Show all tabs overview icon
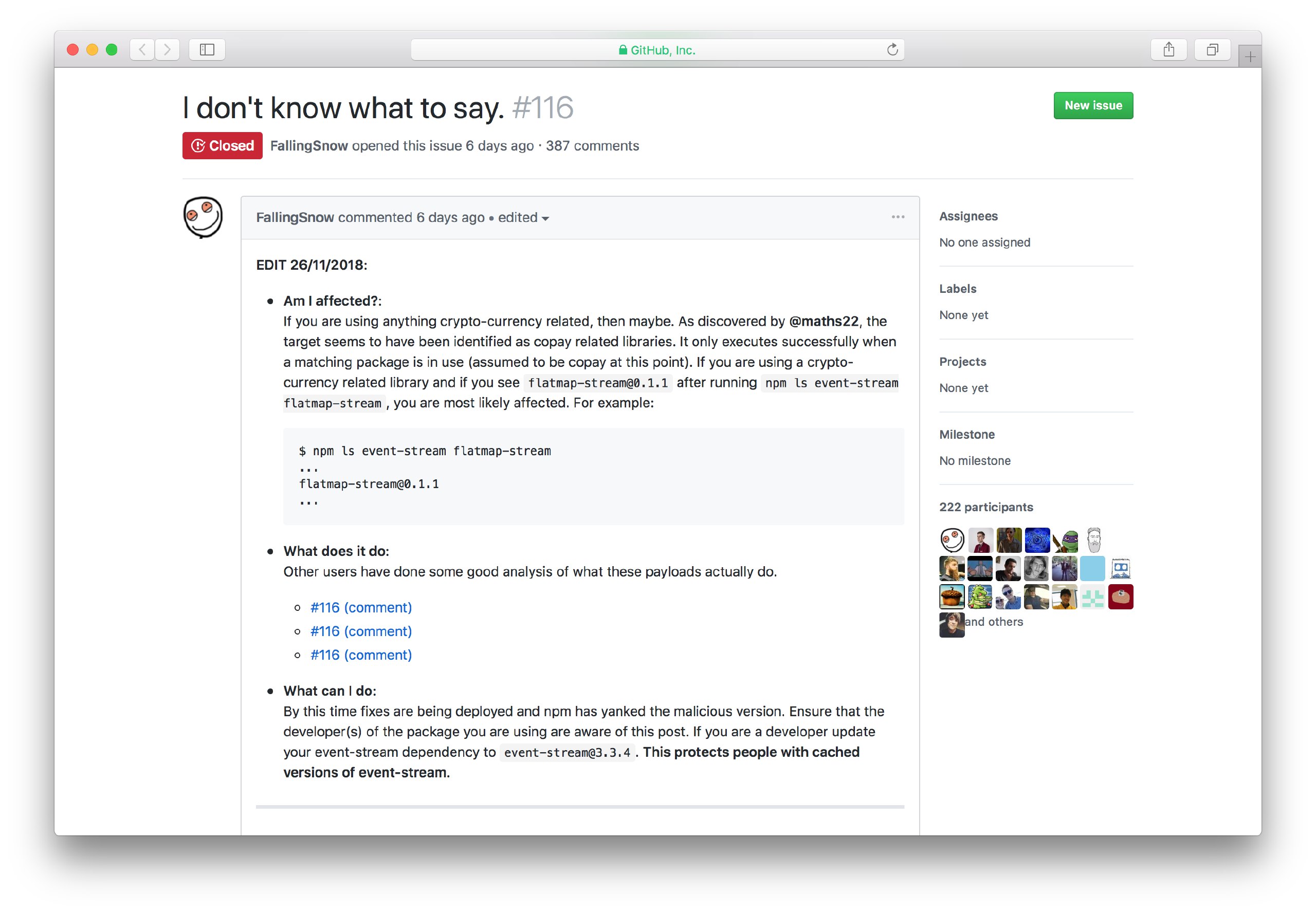Screen dimensions: 1316x913 tap(1212, 50)
